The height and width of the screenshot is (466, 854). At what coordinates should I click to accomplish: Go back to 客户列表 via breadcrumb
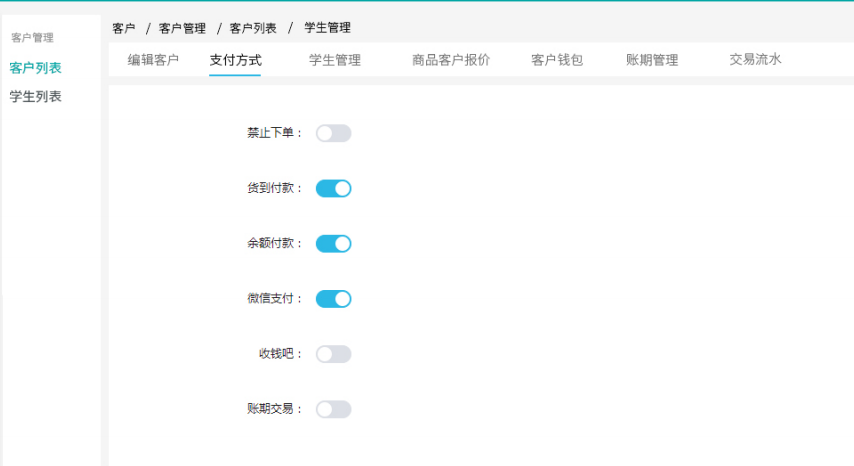pos(253,28)
